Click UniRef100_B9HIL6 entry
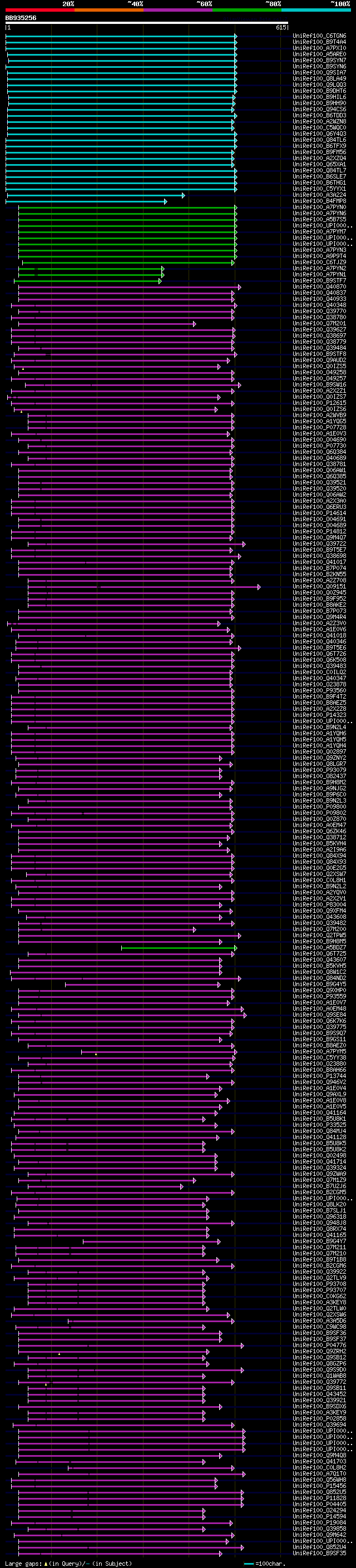Screen dimensions: 356x1568 click(319, 97)
